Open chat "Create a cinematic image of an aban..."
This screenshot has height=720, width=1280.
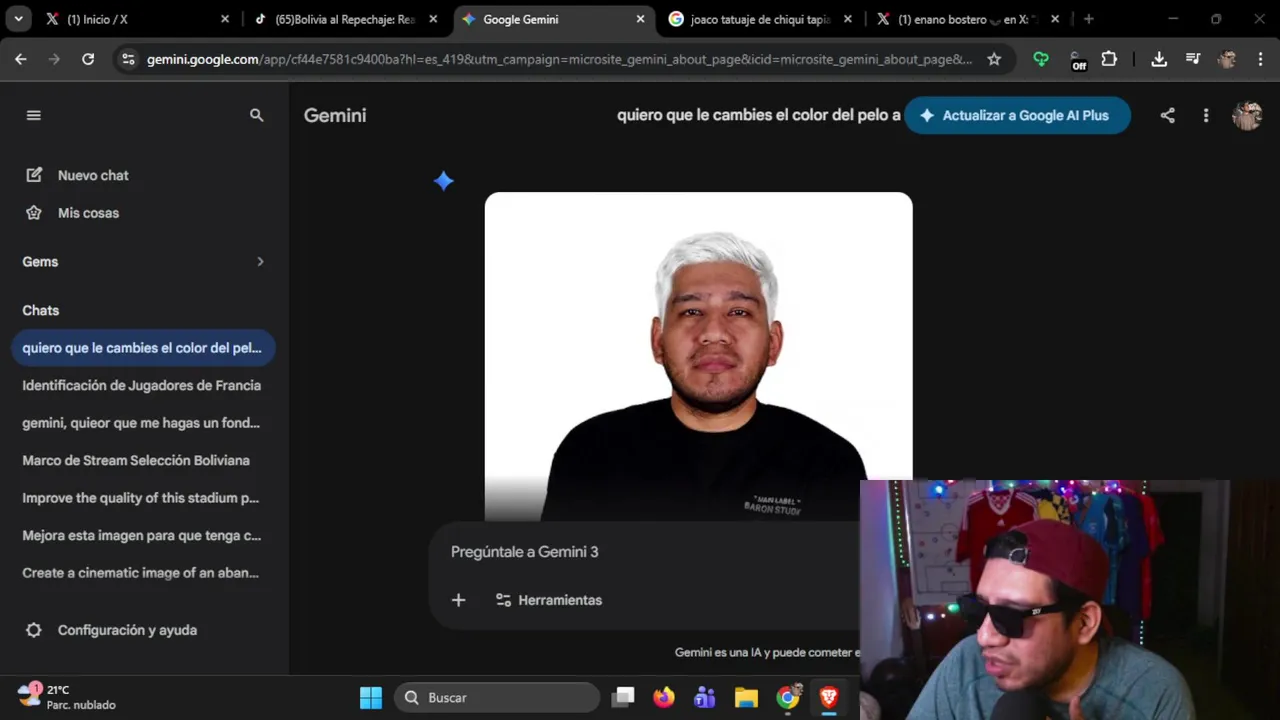click(x=141, y=573)
